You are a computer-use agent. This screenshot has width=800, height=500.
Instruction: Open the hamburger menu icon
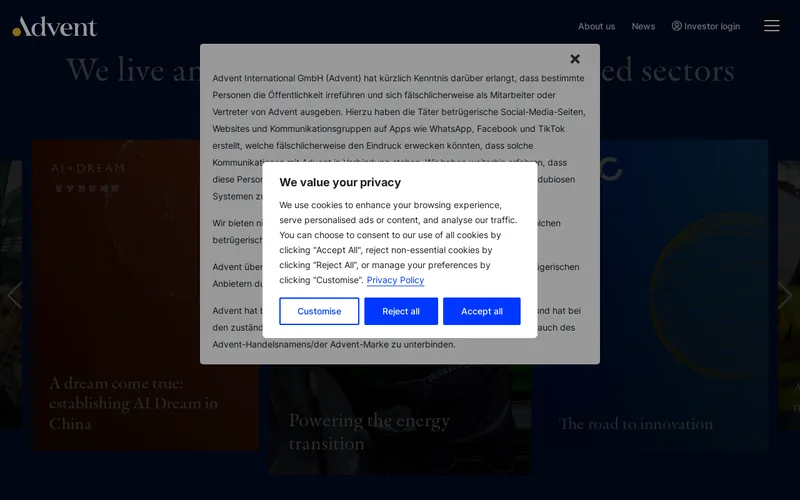[x=771, y=26]
